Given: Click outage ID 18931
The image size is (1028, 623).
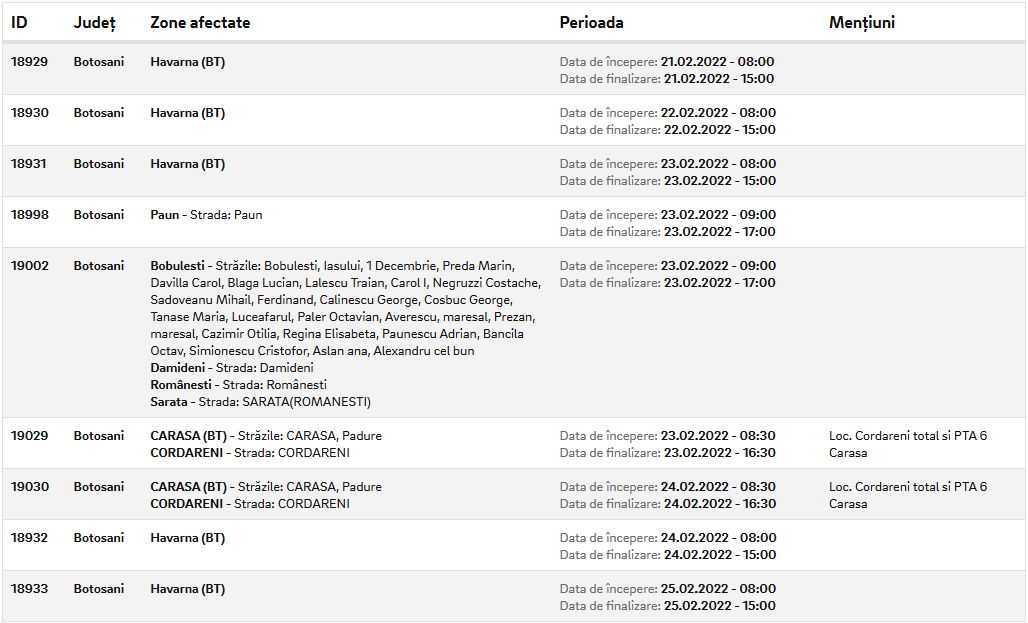Looking at the screenshot, I should click(x=29, y=164).
